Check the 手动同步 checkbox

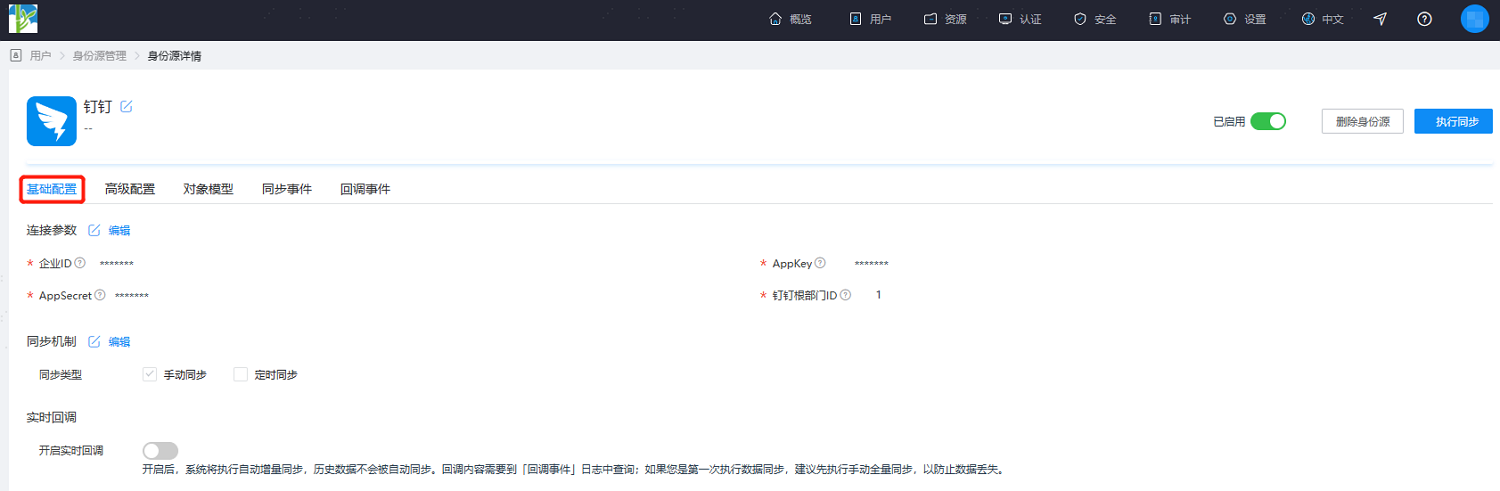point(150,374)
